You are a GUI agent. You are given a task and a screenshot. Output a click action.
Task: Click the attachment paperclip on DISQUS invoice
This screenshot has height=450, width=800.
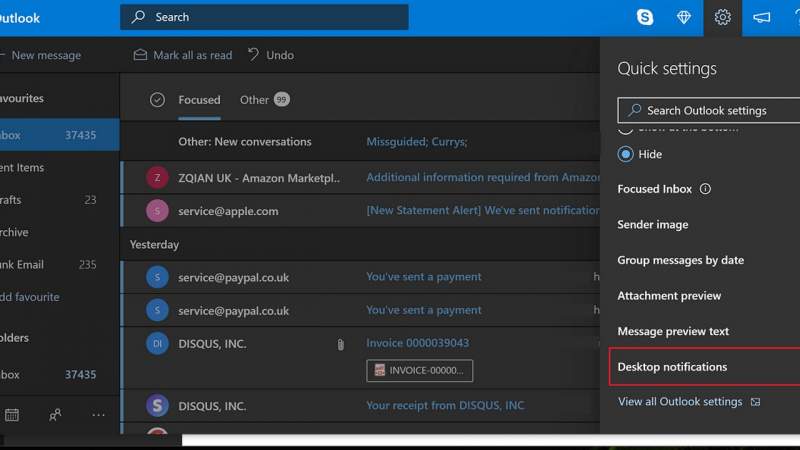coord(340,344)
